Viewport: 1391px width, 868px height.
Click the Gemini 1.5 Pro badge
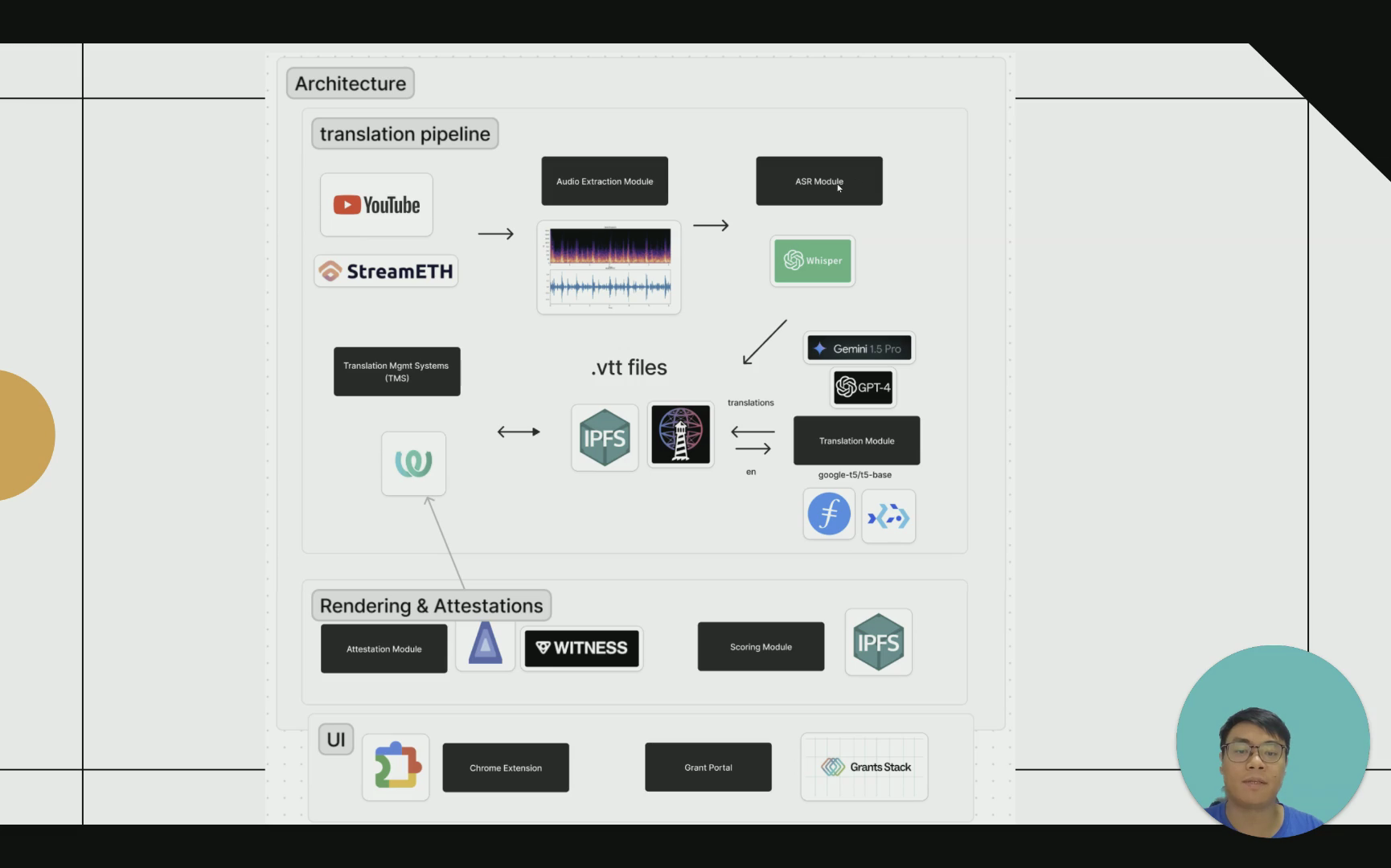[x=860, y=348]
